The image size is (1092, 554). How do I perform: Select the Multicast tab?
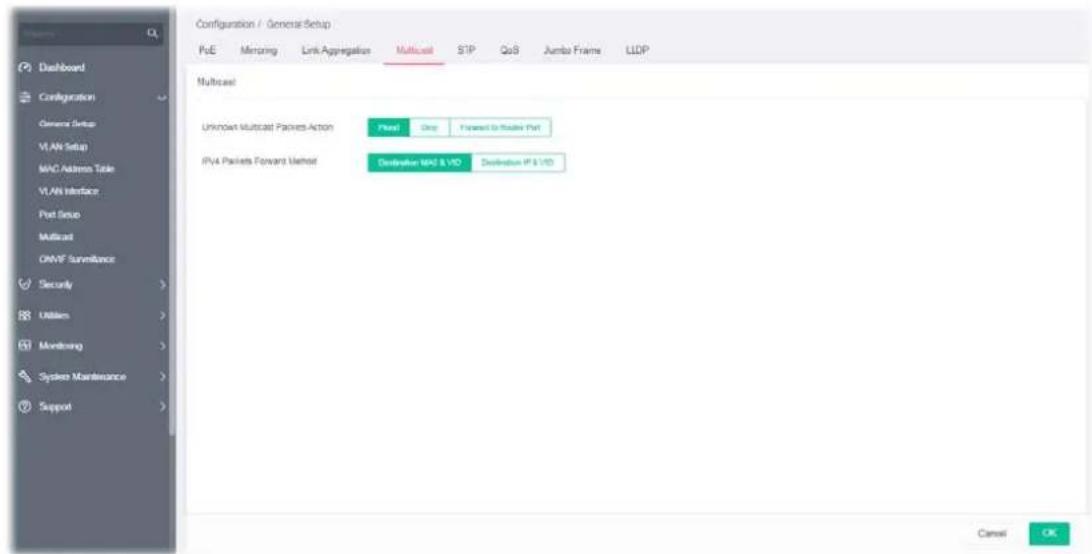[414, 50]
